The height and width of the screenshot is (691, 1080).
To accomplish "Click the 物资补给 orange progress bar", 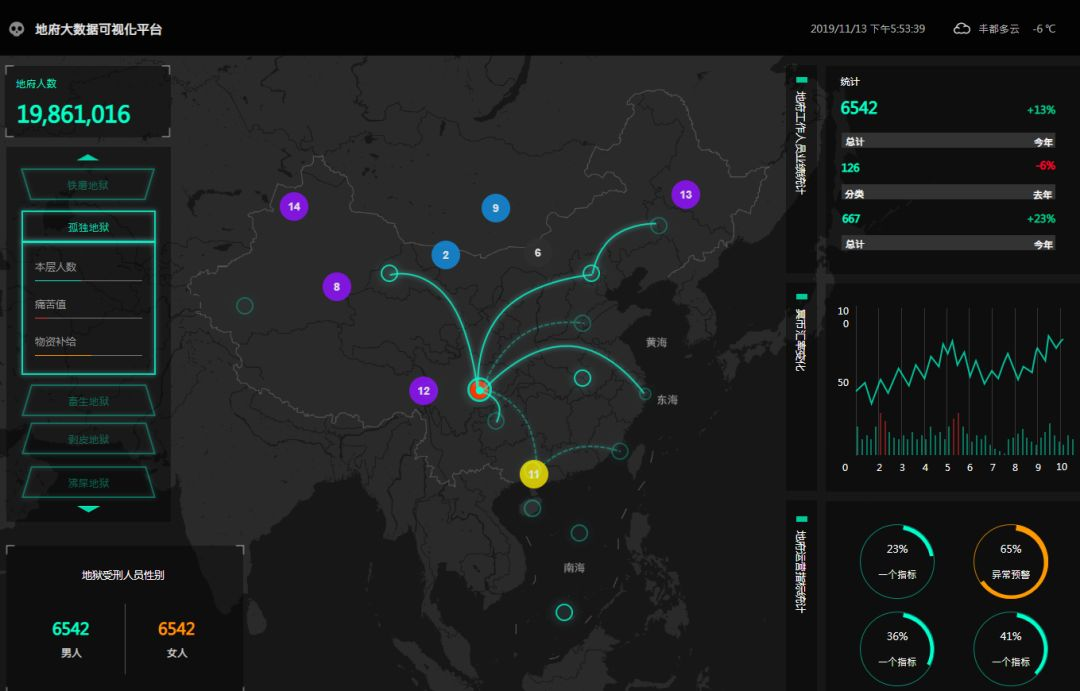I will [88, 355].
